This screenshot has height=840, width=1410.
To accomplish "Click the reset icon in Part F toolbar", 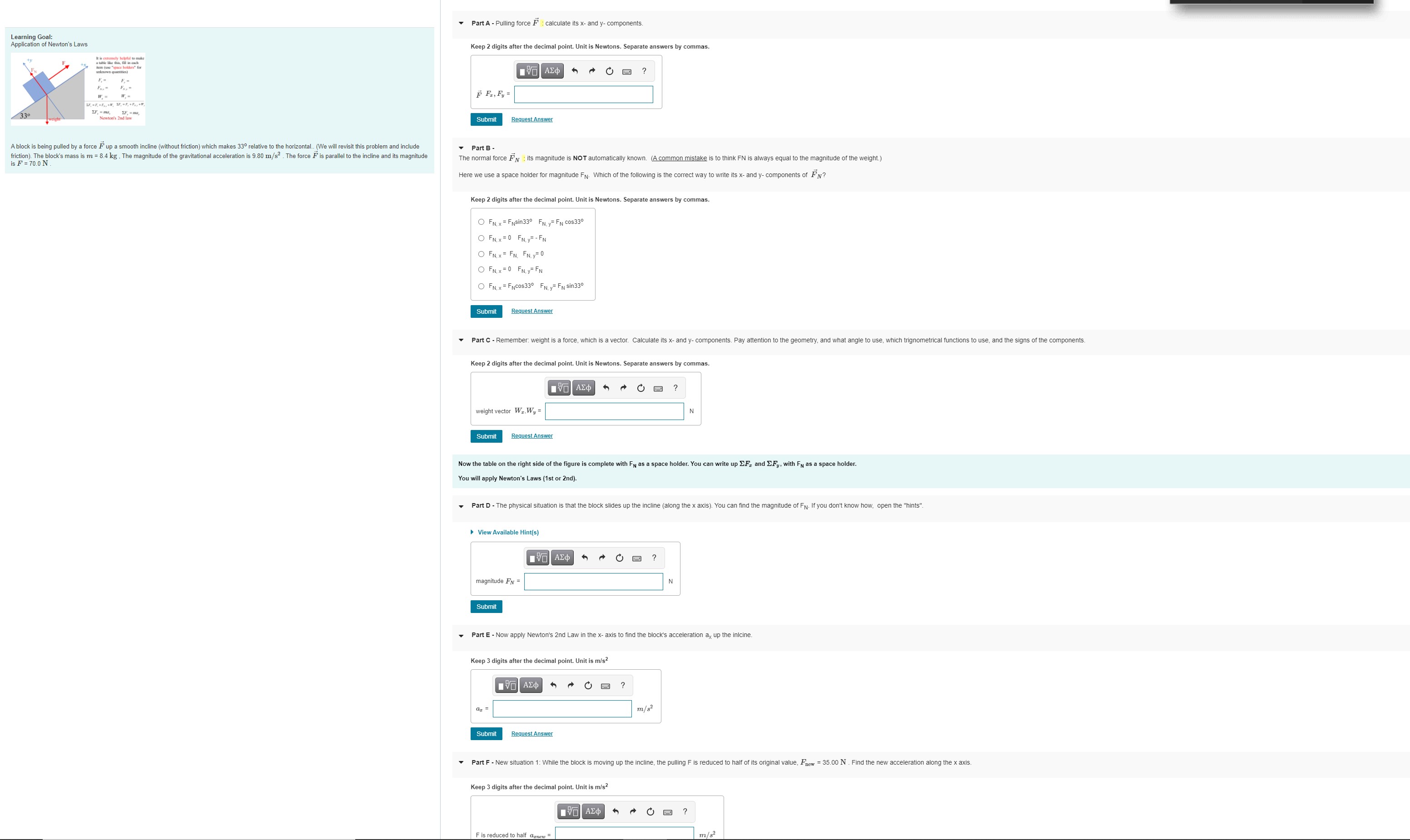I will (650, 812).
